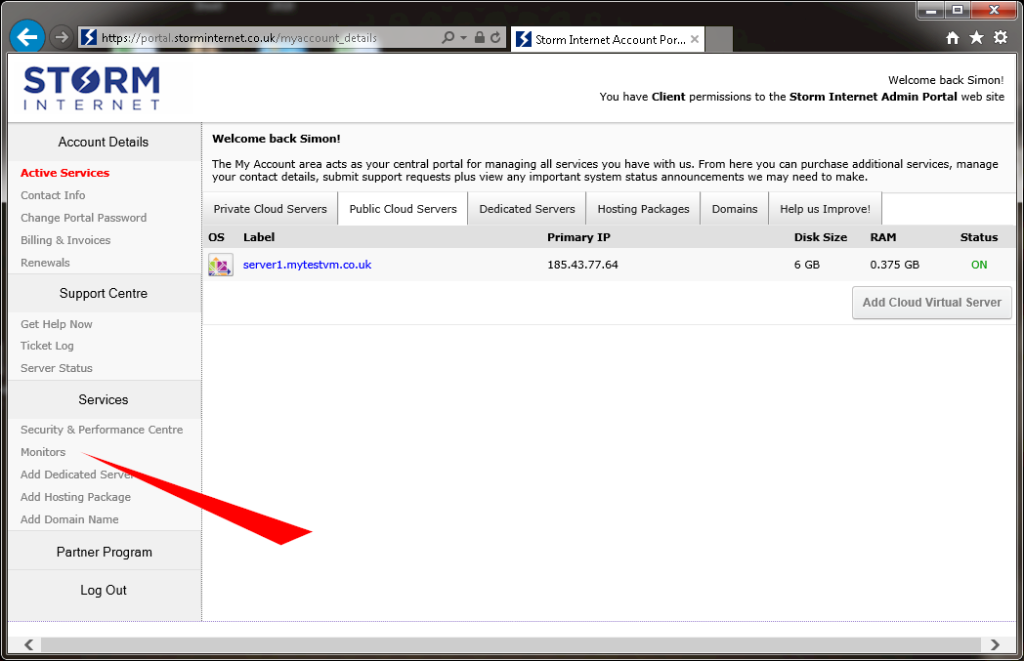
Task: Click the Add Cloud Virtual Server button
Action: click(932, 302)
